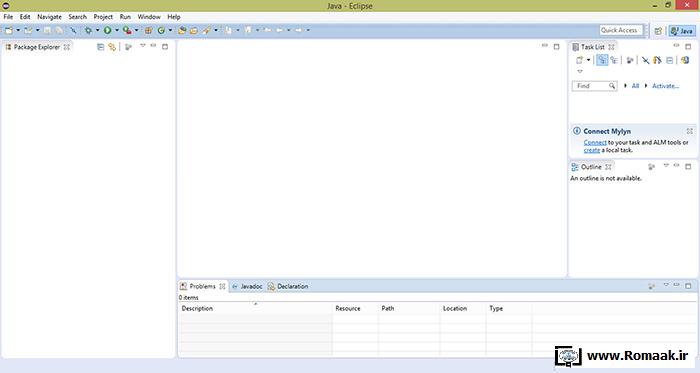Open the Project menu
Viewport: 700px width, 373px height.
[103, 17]
